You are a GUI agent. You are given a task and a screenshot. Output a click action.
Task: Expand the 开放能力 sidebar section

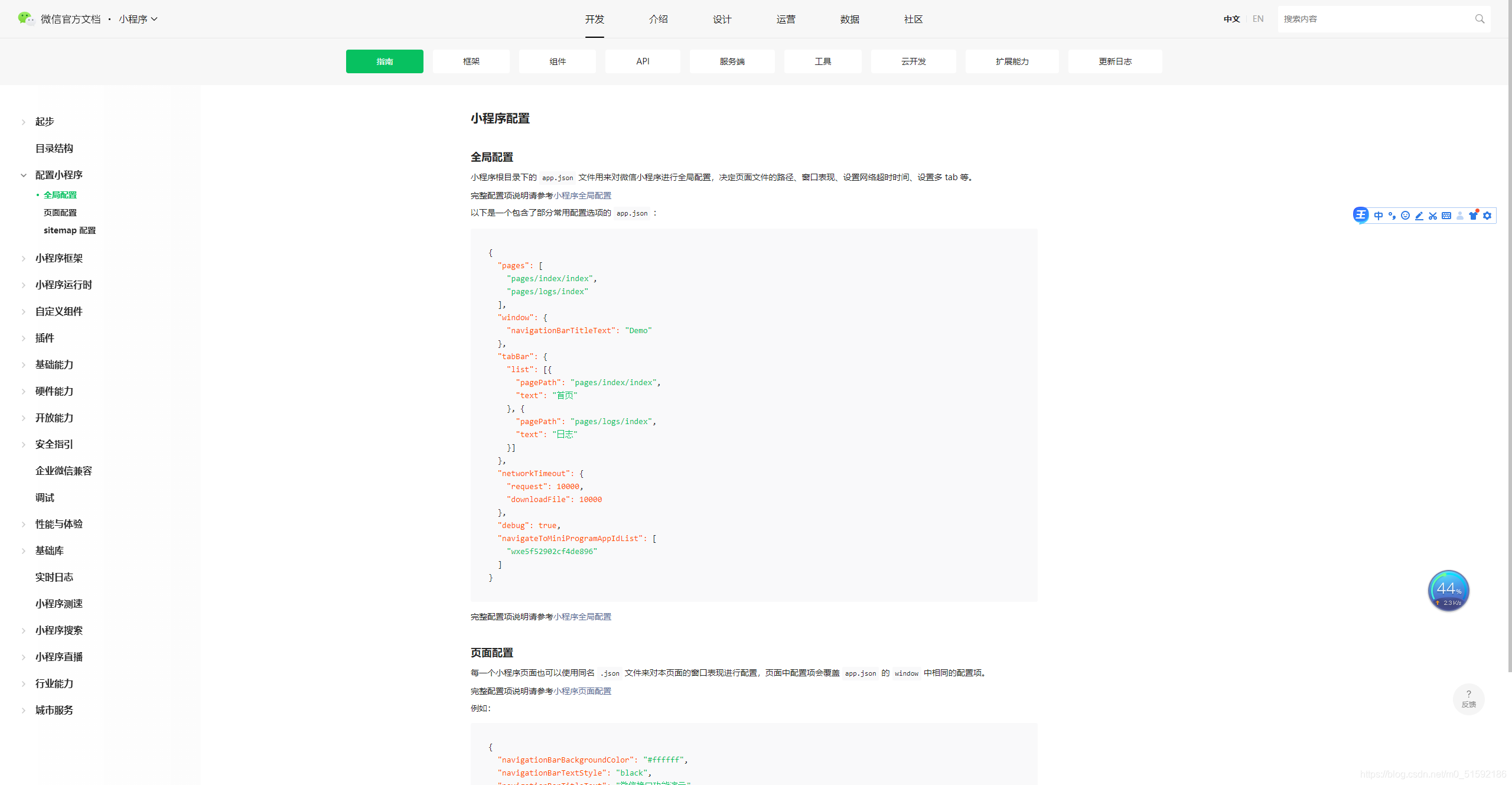[24, 418]
